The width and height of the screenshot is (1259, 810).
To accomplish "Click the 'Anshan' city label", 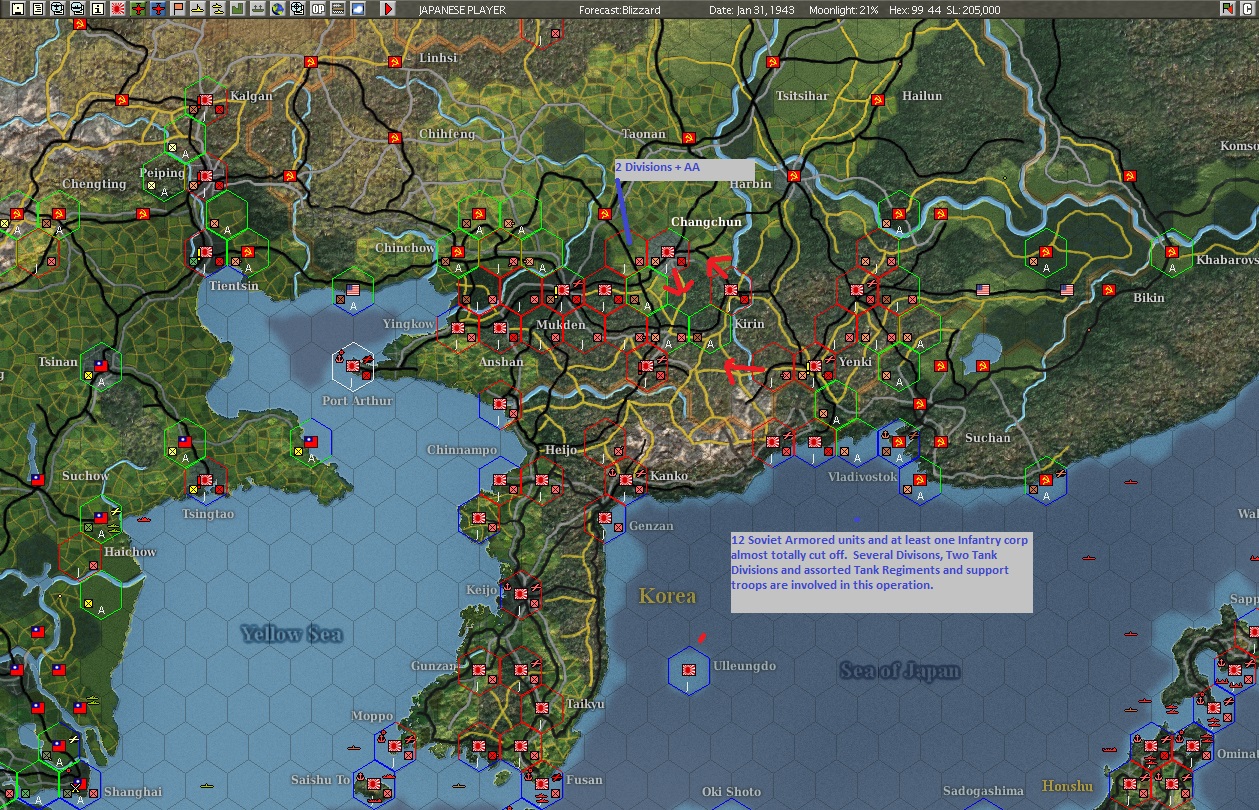I will coord(501,362).
